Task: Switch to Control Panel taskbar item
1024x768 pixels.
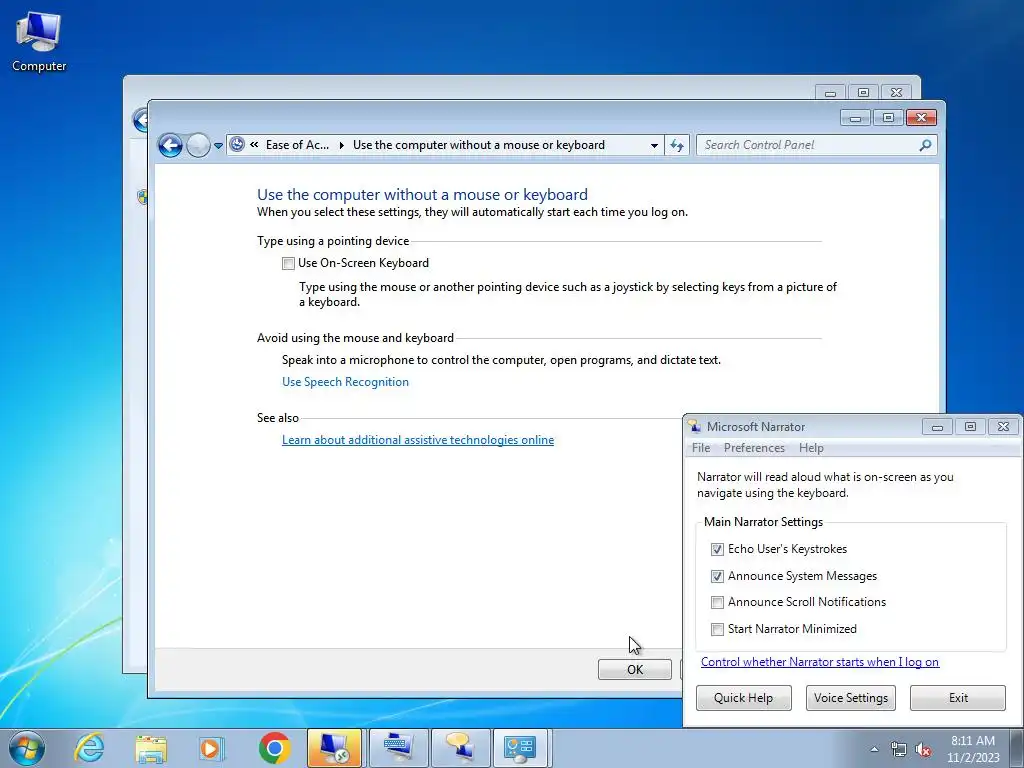Action: point(520,748)
